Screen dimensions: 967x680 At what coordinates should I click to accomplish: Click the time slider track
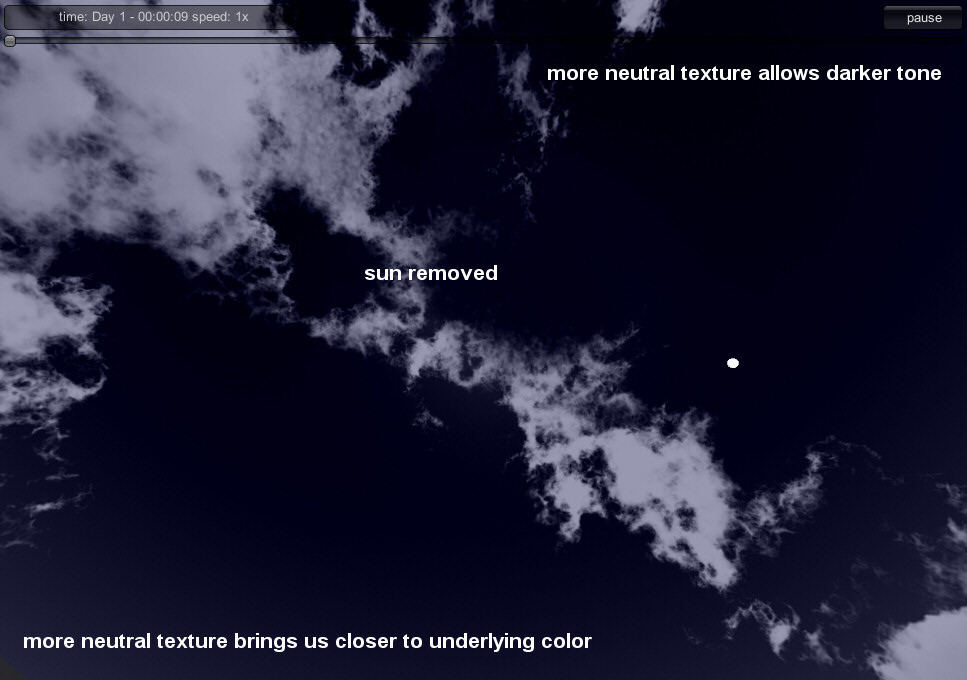pyautogui.click(x=484, y=41)
